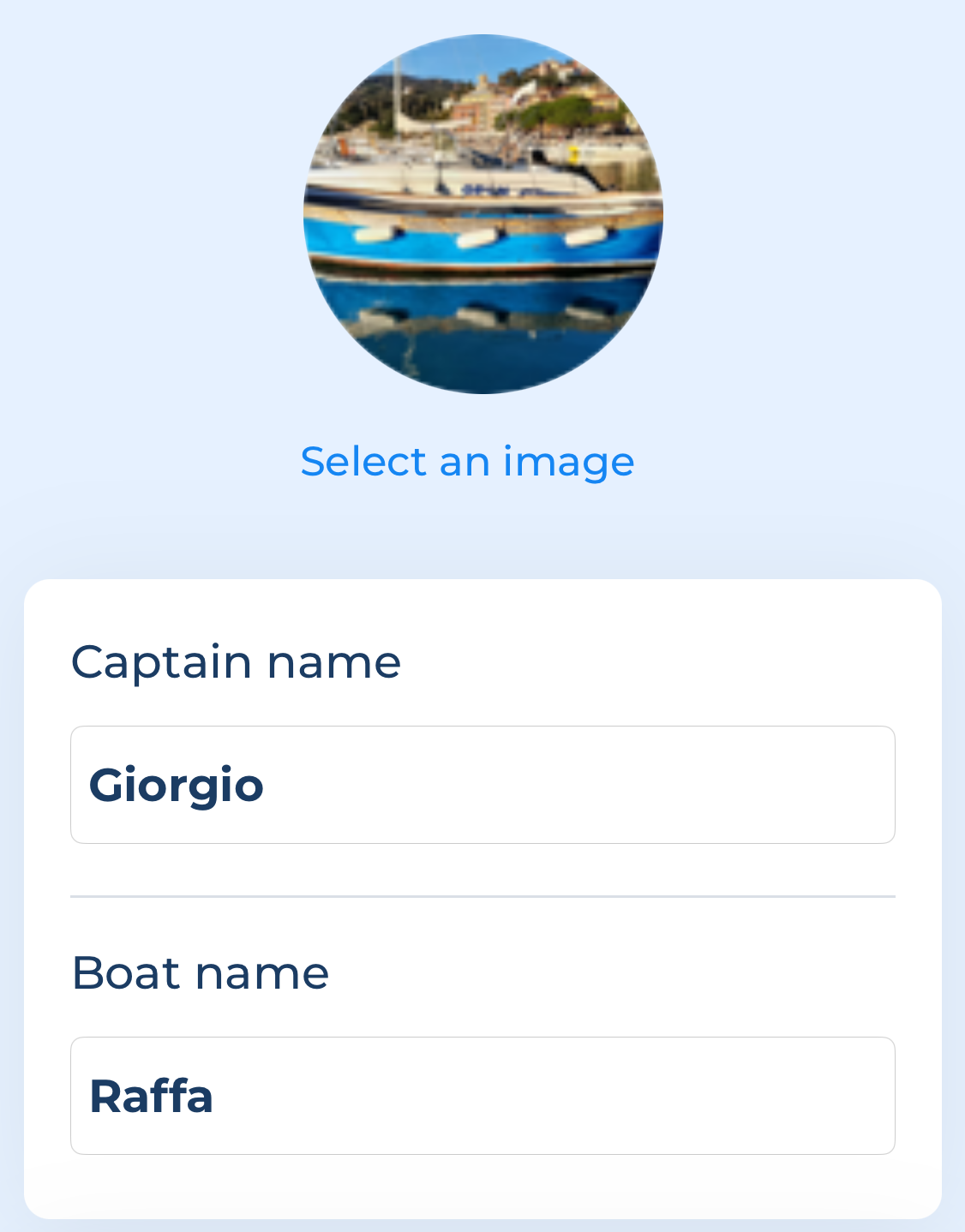Click the circular boat profile photo
Viewport: 965px width, 1232px height.
tap(483, 214)
